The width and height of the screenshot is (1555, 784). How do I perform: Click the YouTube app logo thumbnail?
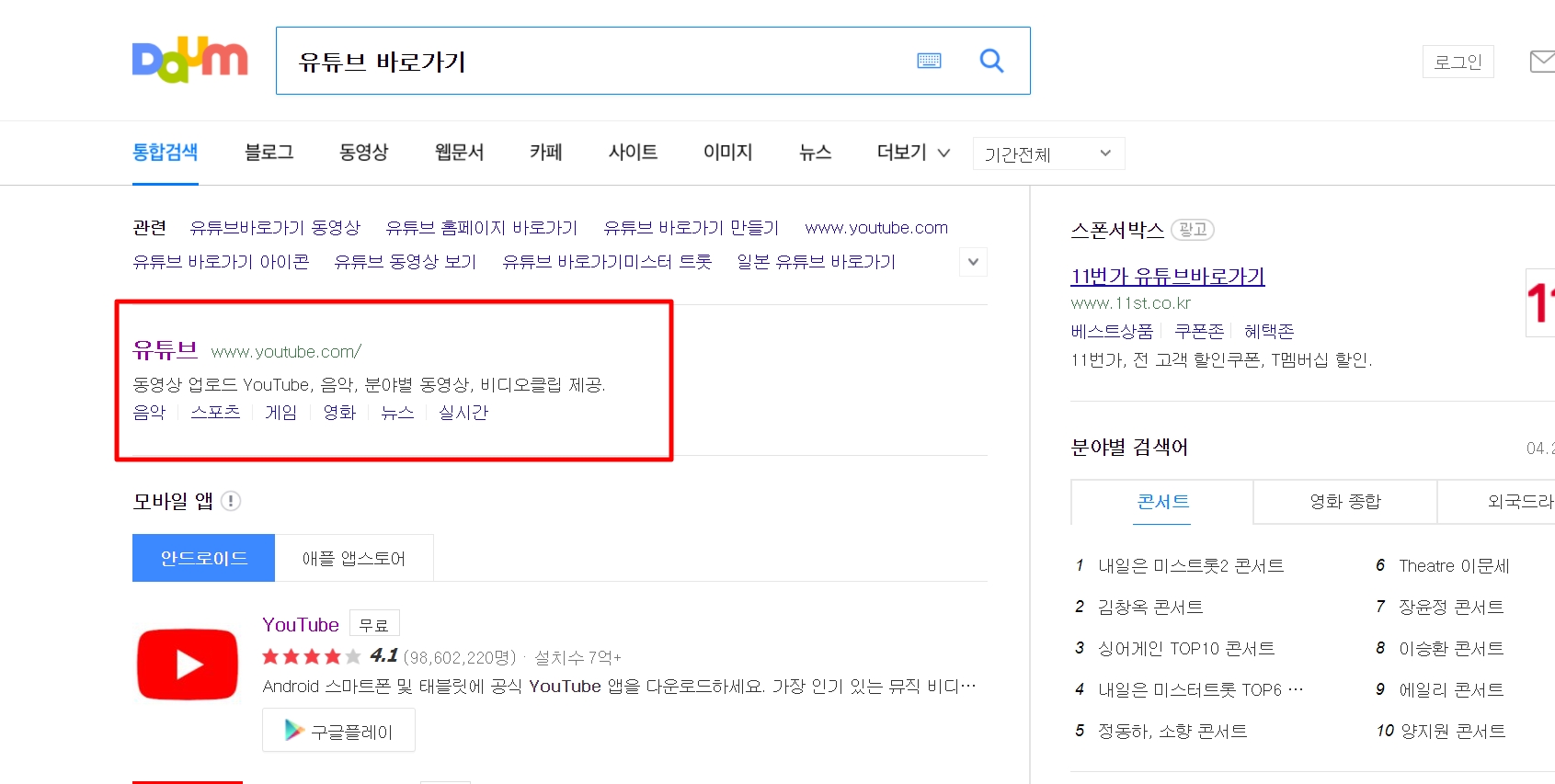pos(188,664)
